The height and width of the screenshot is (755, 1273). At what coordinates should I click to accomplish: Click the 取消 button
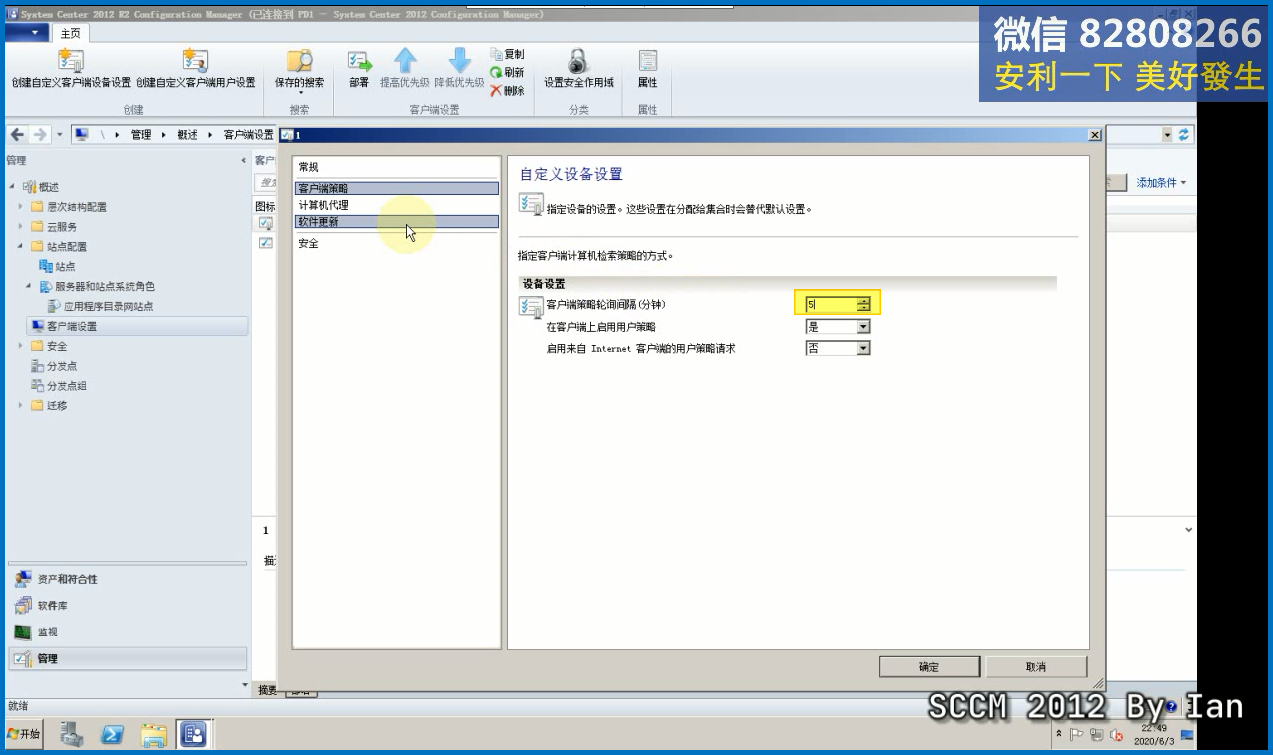pos(1036,667)
